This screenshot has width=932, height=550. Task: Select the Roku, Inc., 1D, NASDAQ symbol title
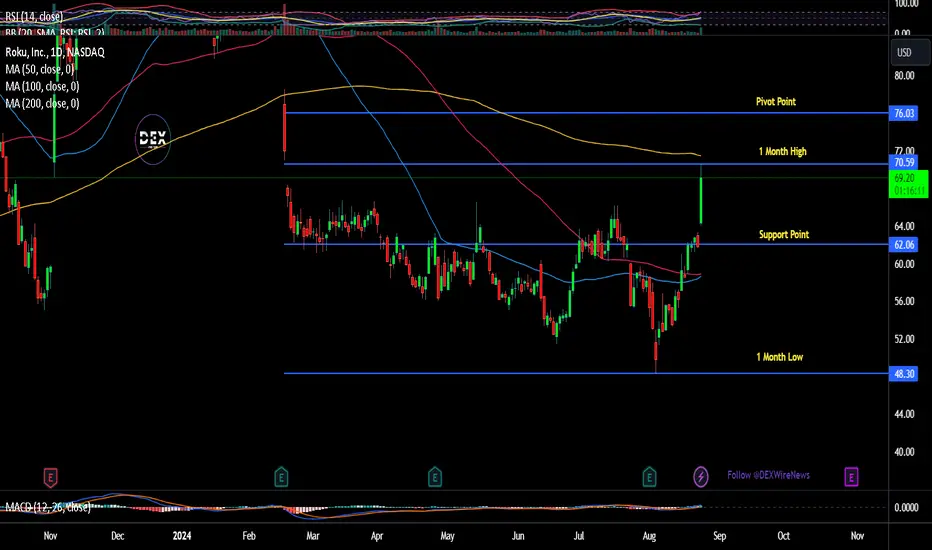[x=55, y=52]
